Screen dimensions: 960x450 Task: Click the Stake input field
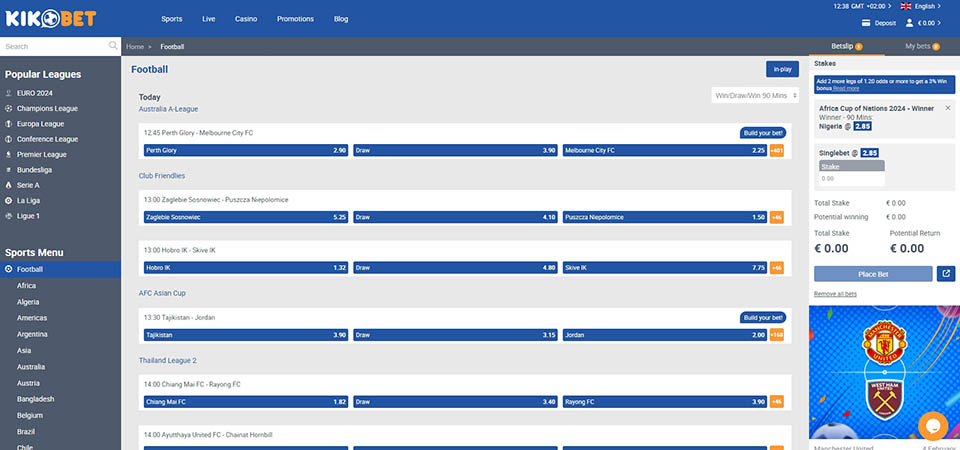pyautogui.click(x=850, y=179)
